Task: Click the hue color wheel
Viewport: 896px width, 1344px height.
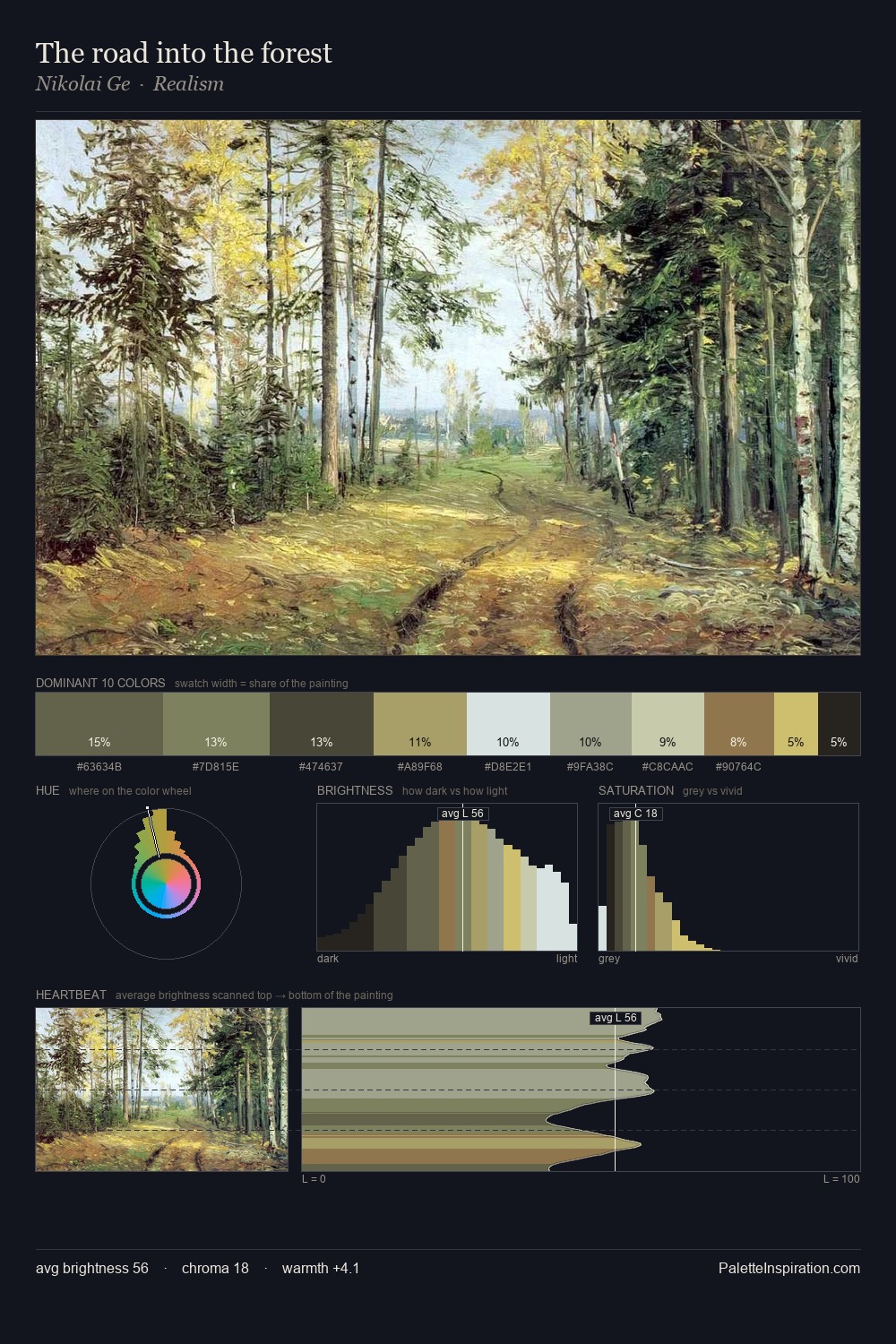Action: [x=166, y=883]
